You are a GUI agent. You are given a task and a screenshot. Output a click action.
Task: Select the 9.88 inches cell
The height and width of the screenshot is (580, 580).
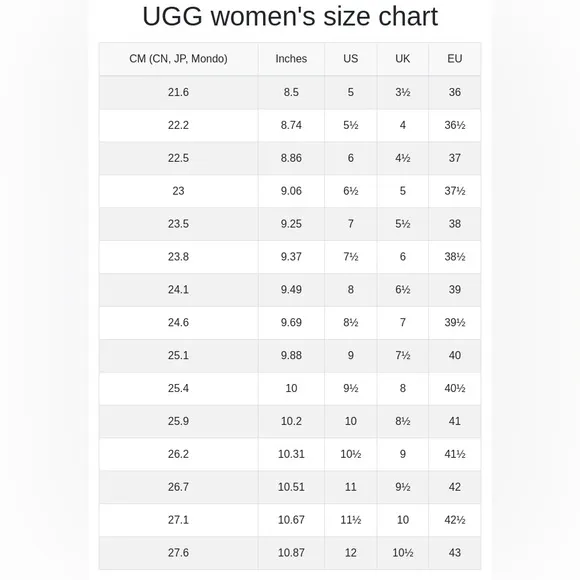[291, 355]
